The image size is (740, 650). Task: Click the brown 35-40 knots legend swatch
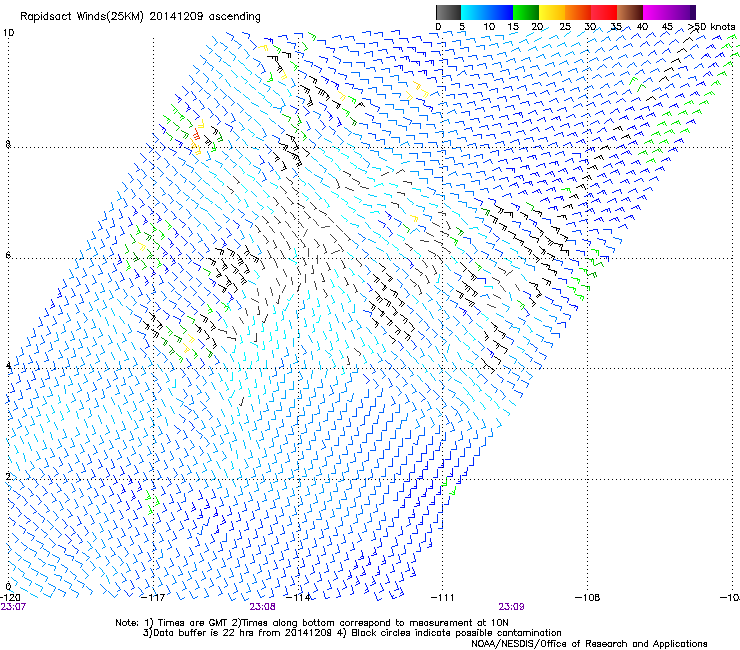click(630, 12)
